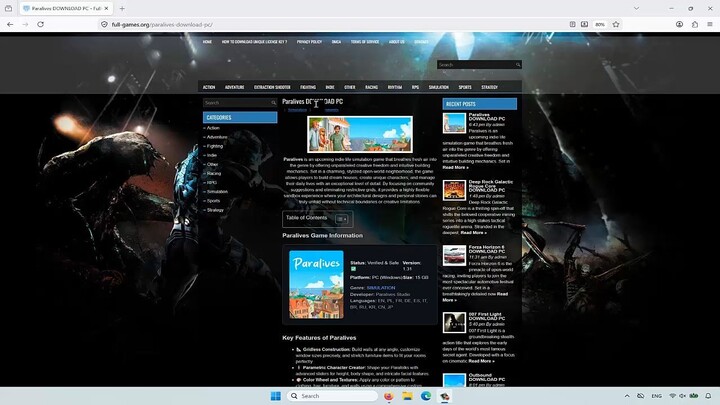Viewport: 720px width, 405px height.
Task: Reset the 80% zoom indicator
Action: click(x=600, y=24)
